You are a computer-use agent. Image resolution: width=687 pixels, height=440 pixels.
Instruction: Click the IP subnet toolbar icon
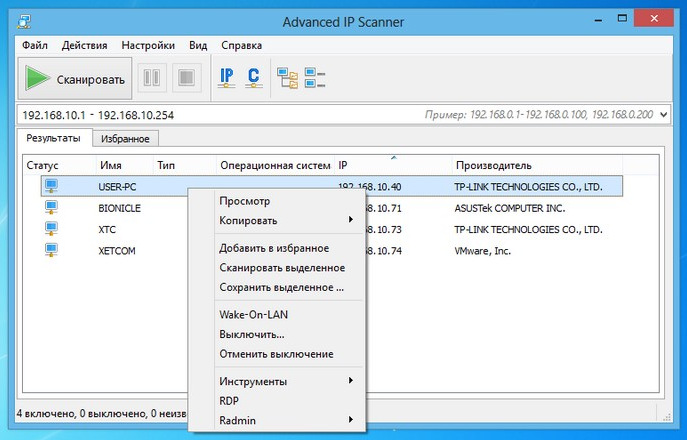(227, 78)
